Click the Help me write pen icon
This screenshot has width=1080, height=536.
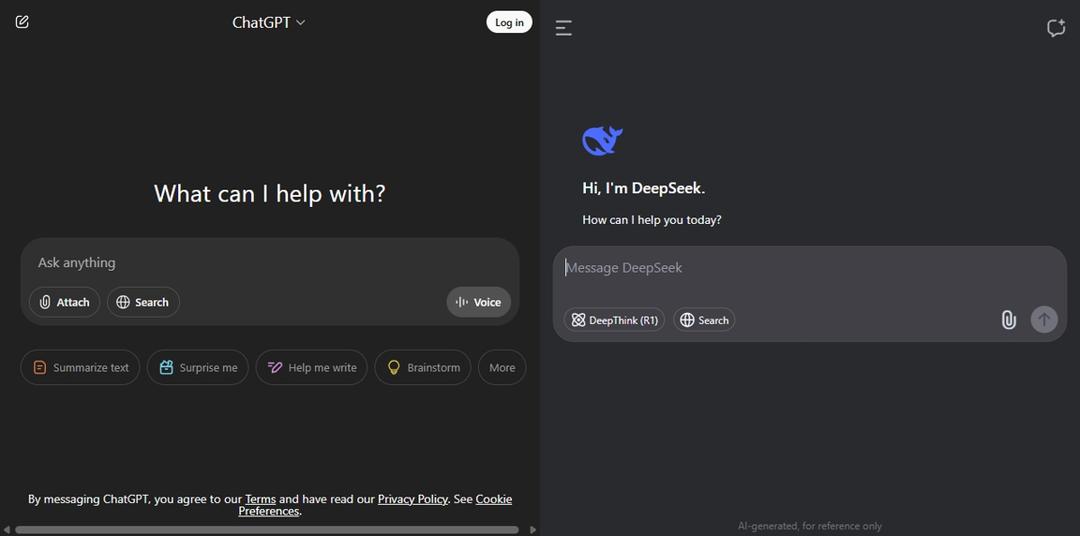point(275,367)
